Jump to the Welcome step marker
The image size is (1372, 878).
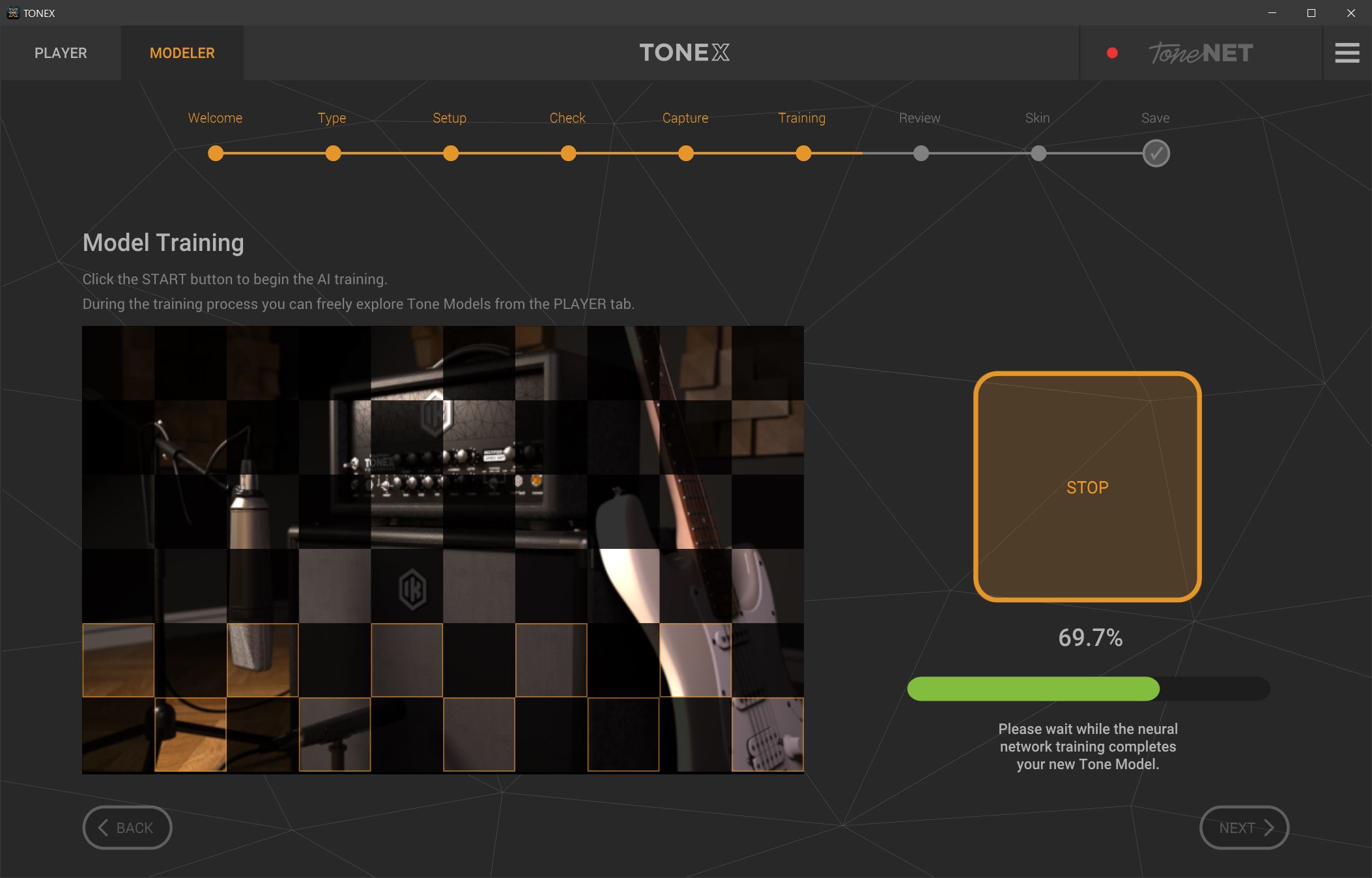(216, 154)
